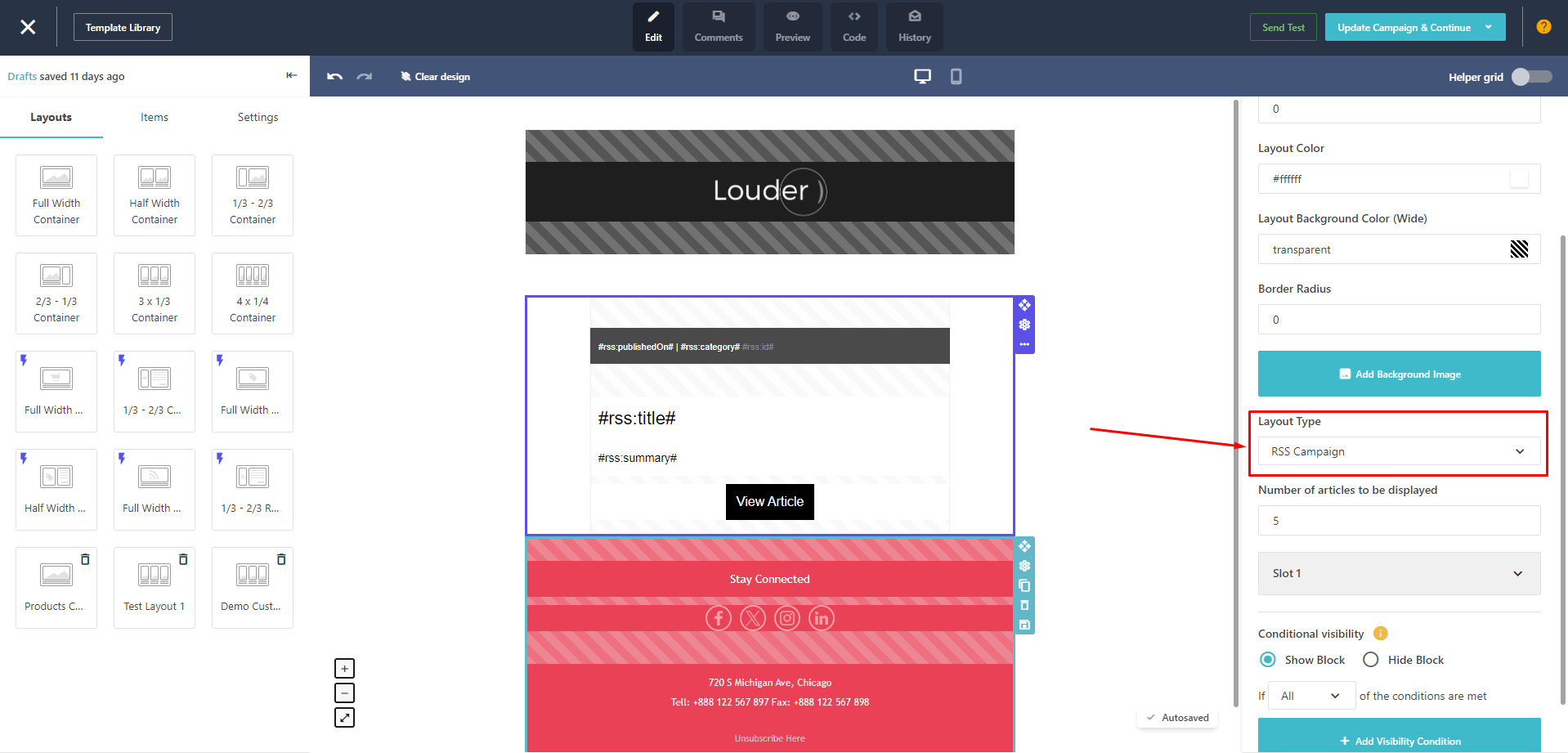This screenshot has width=1568, height=753.
Task: Choose the 3 x 1/3 Container layout
Action: [155, 294]
